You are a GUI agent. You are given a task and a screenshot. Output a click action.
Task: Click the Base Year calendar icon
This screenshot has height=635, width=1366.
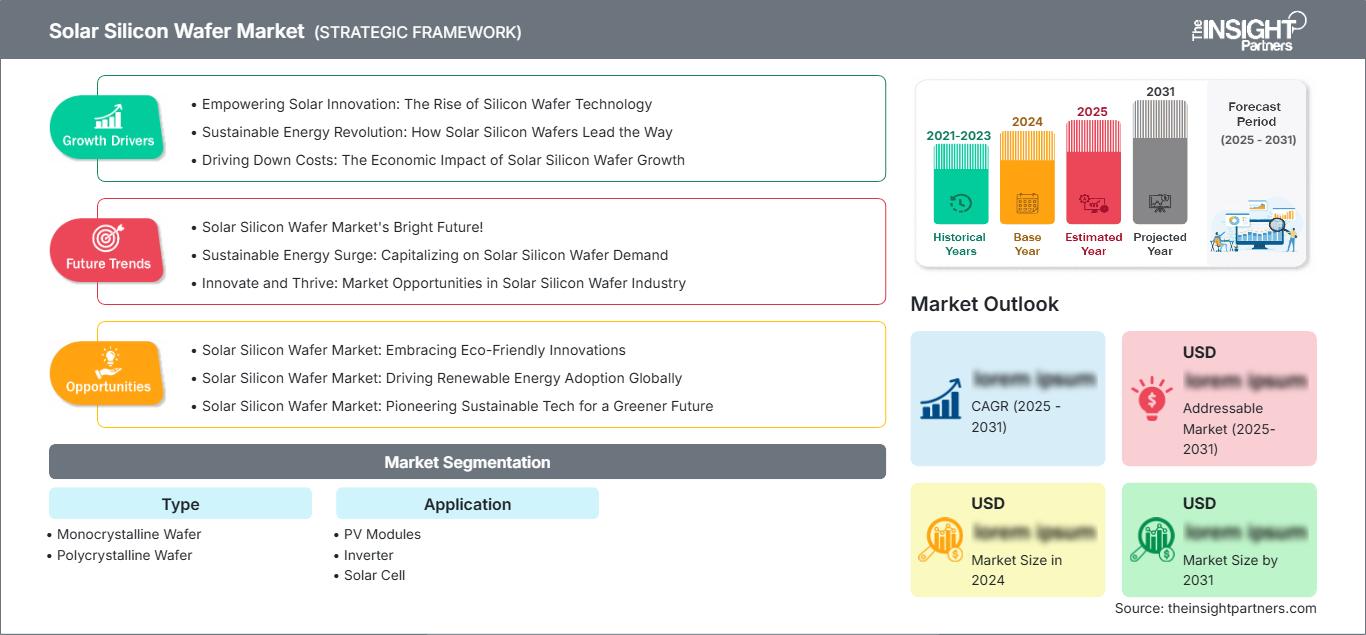point(1027,203)
